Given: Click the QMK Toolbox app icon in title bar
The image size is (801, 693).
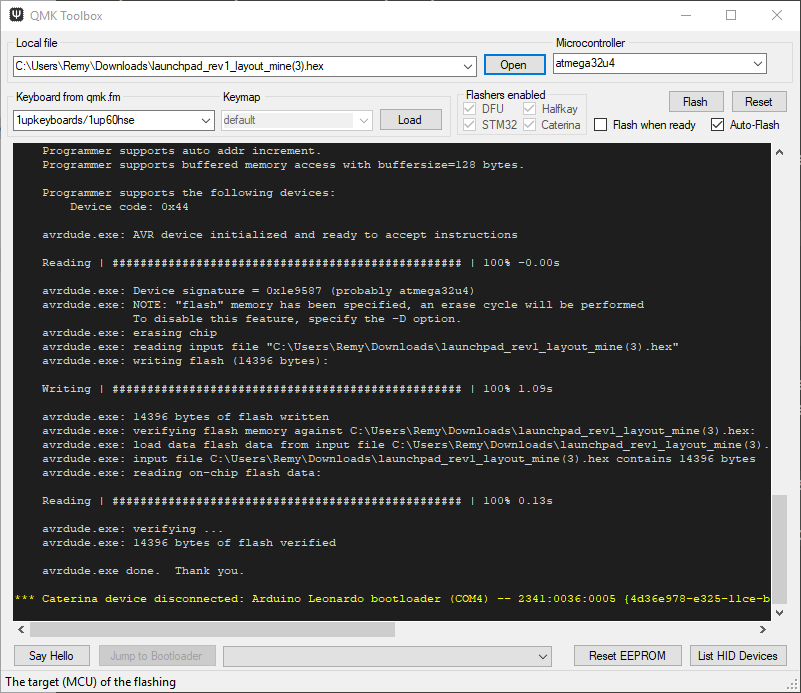Looking at the screenshot, I should coord(16,15).
